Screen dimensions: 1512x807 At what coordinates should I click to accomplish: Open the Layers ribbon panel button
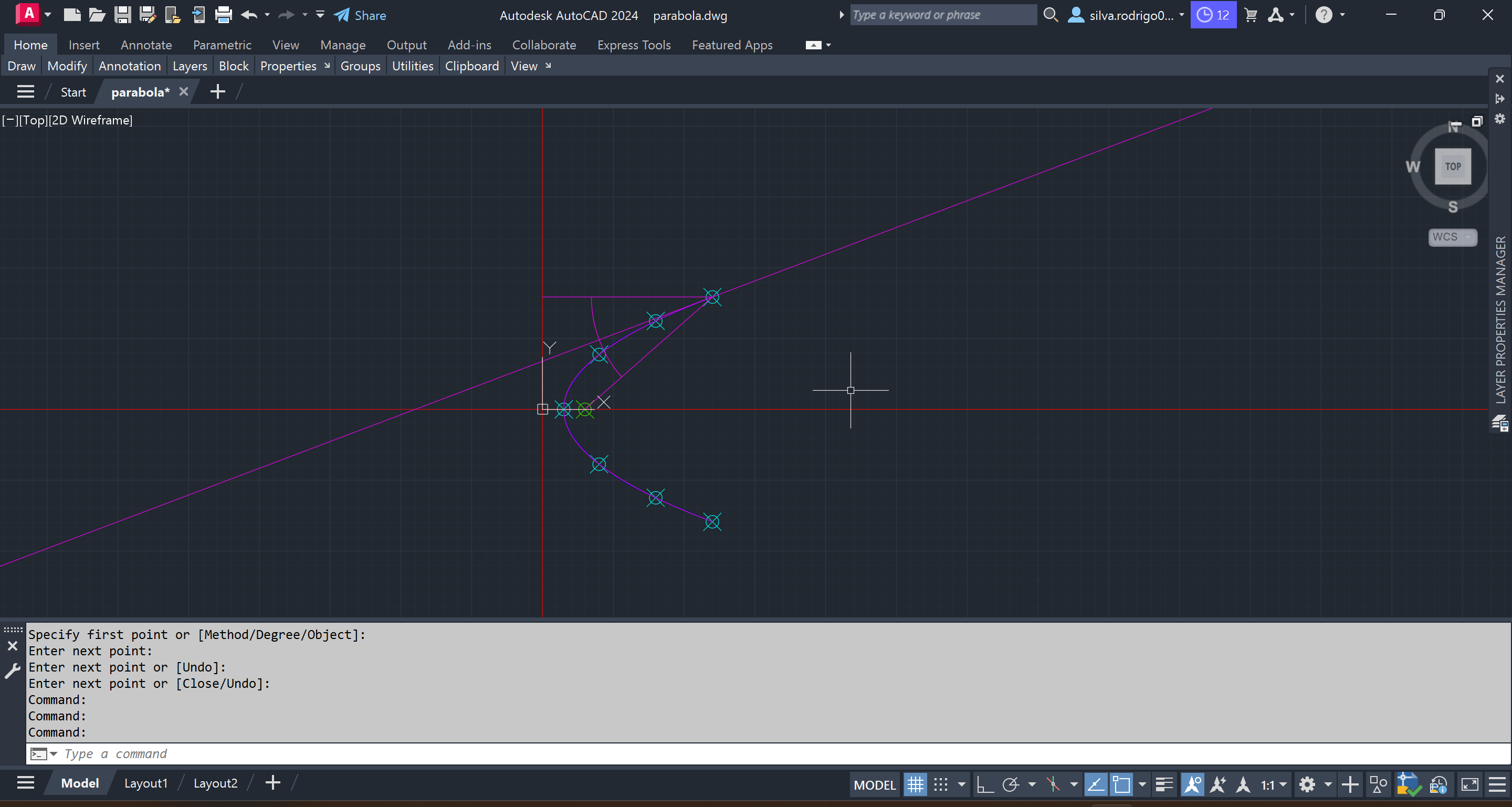(x=190, y=66)
